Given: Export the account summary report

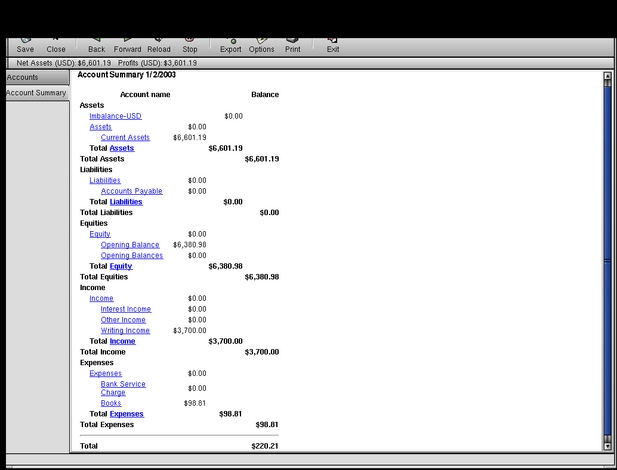Looking at the screenshot, I should (231, 45).
